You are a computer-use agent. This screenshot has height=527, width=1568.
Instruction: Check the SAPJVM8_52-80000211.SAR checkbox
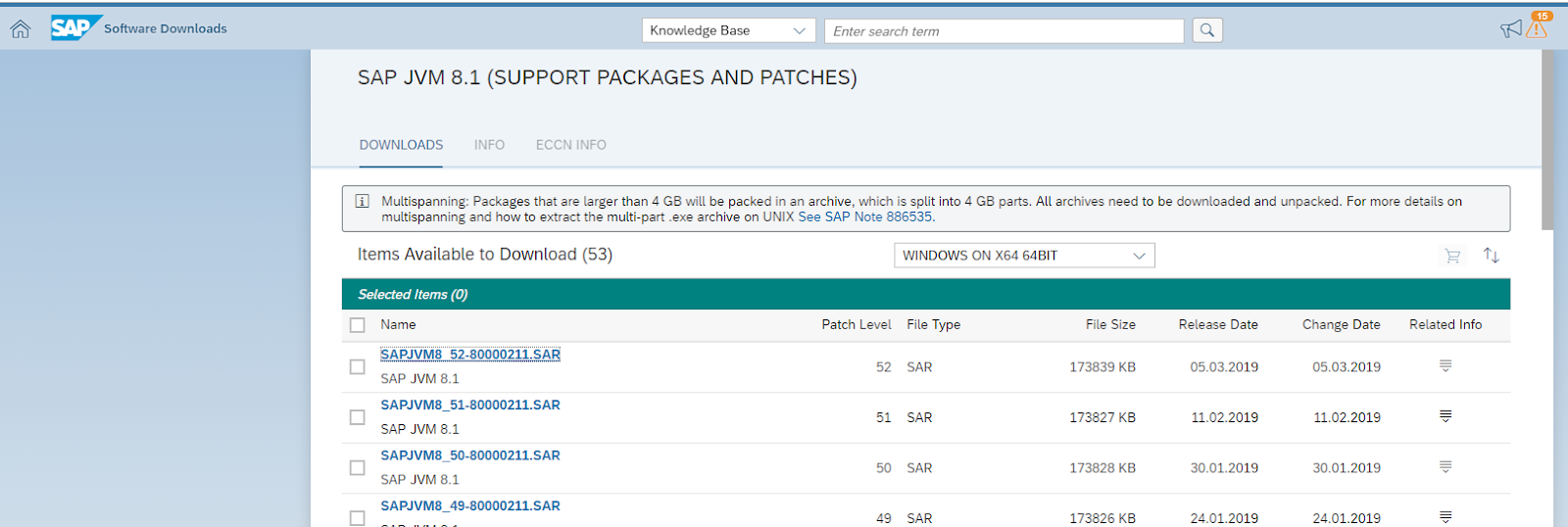tap(358, 366)
